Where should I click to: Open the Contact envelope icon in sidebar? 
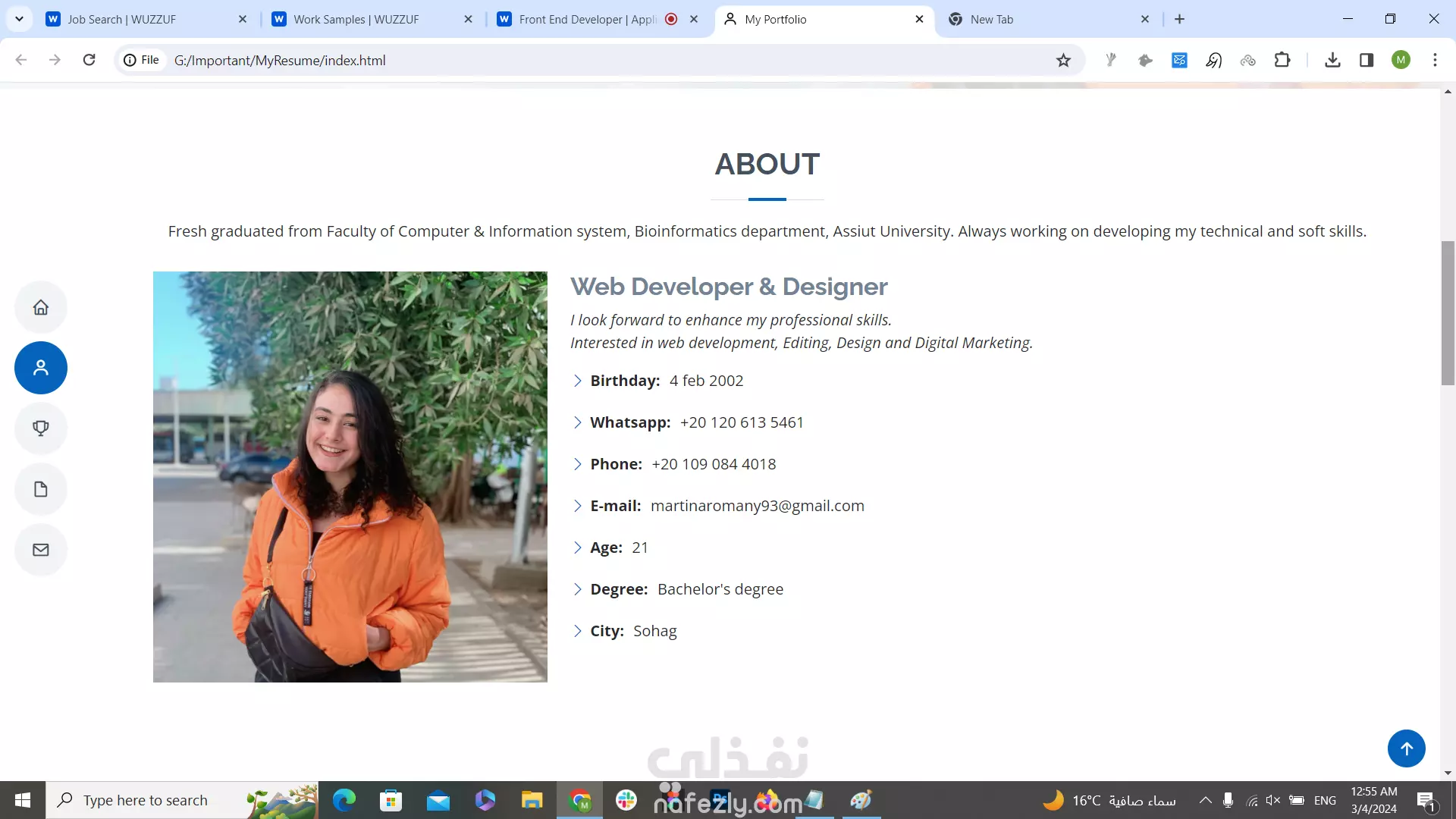coord(41,550)
